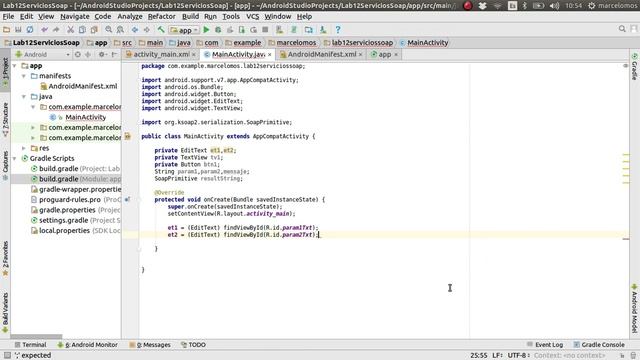Collapse the java folder arrow

tap(24, 97)
